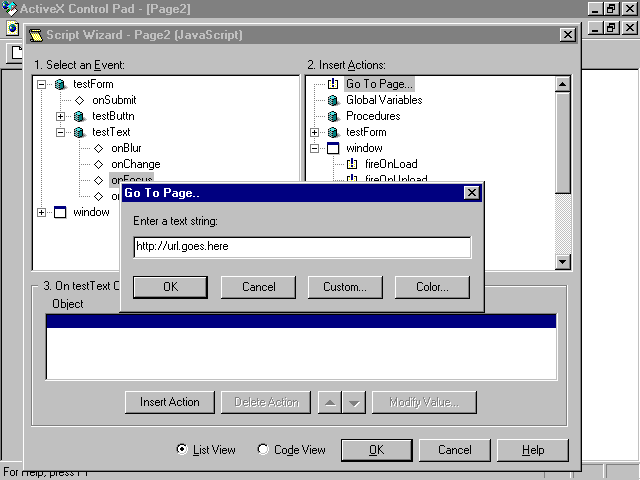Expand the testButtn node
Image resolution: width=640 pixels, height=480 pixels.
pyautogui.click(x=61, y=116)
